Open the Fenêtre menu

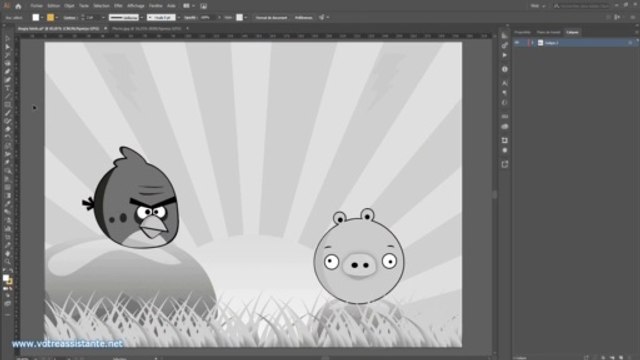click(156, 6)
